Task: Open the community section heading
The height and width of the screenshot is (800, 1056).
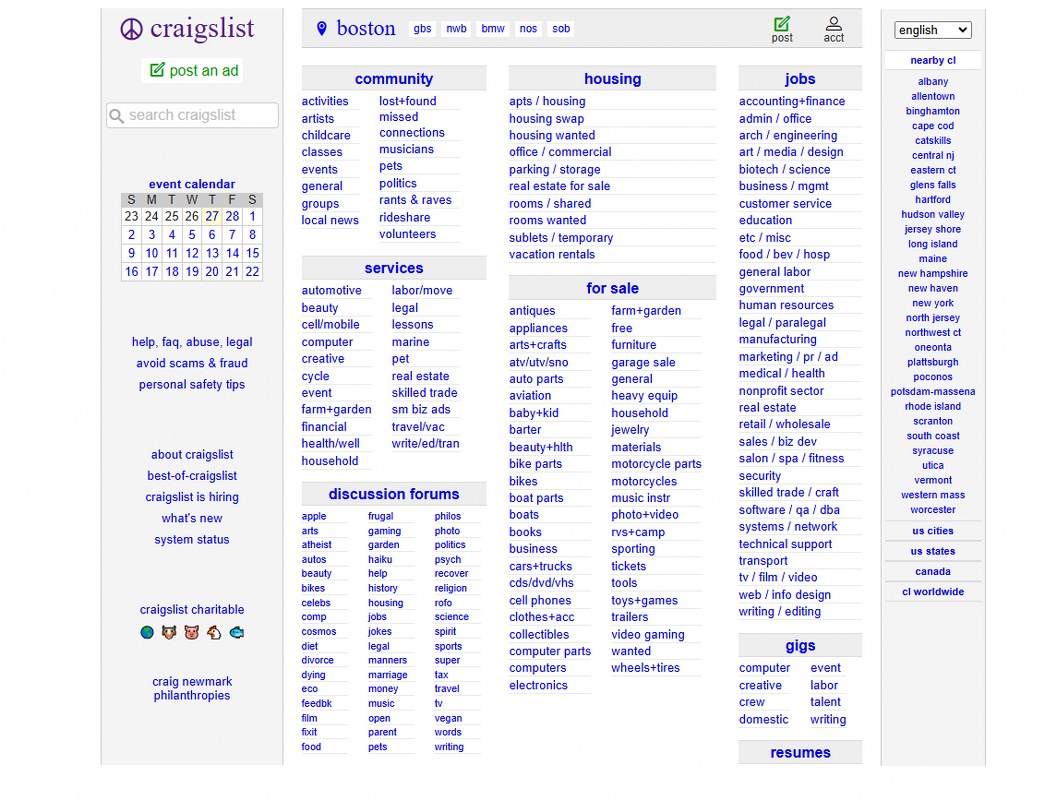Action: click(393, 79)
